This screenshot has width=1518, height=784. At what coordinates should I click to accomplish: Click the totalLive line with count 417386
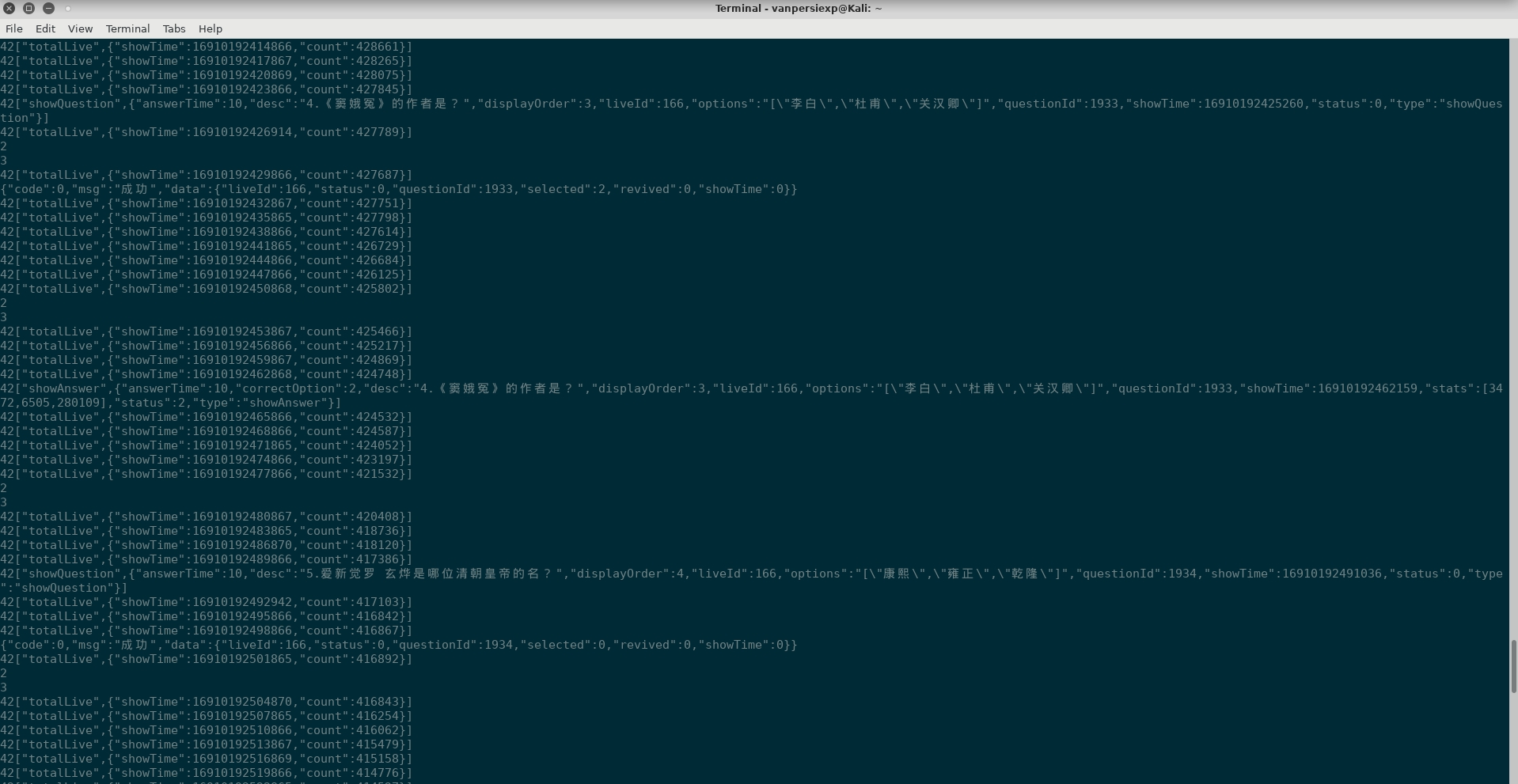point(206,559)
